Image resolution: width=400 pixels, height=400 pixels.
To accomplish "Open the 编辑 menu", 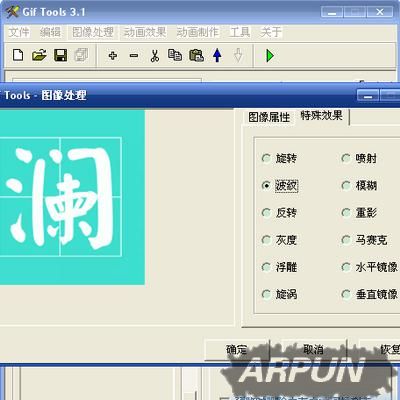I will click(x=50, y=32).
